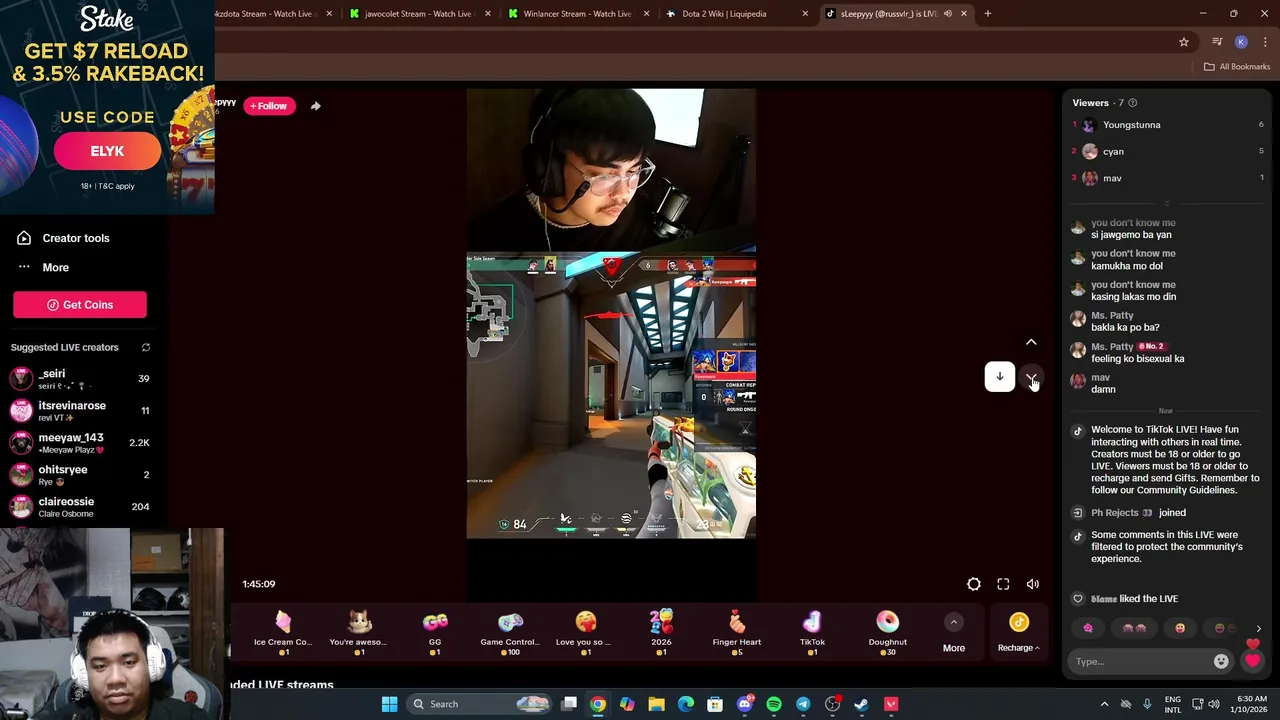Send the Doughnut gift
Viewport: 1280px width, 720px height.
pyautogui.click(x=888, y=634)
